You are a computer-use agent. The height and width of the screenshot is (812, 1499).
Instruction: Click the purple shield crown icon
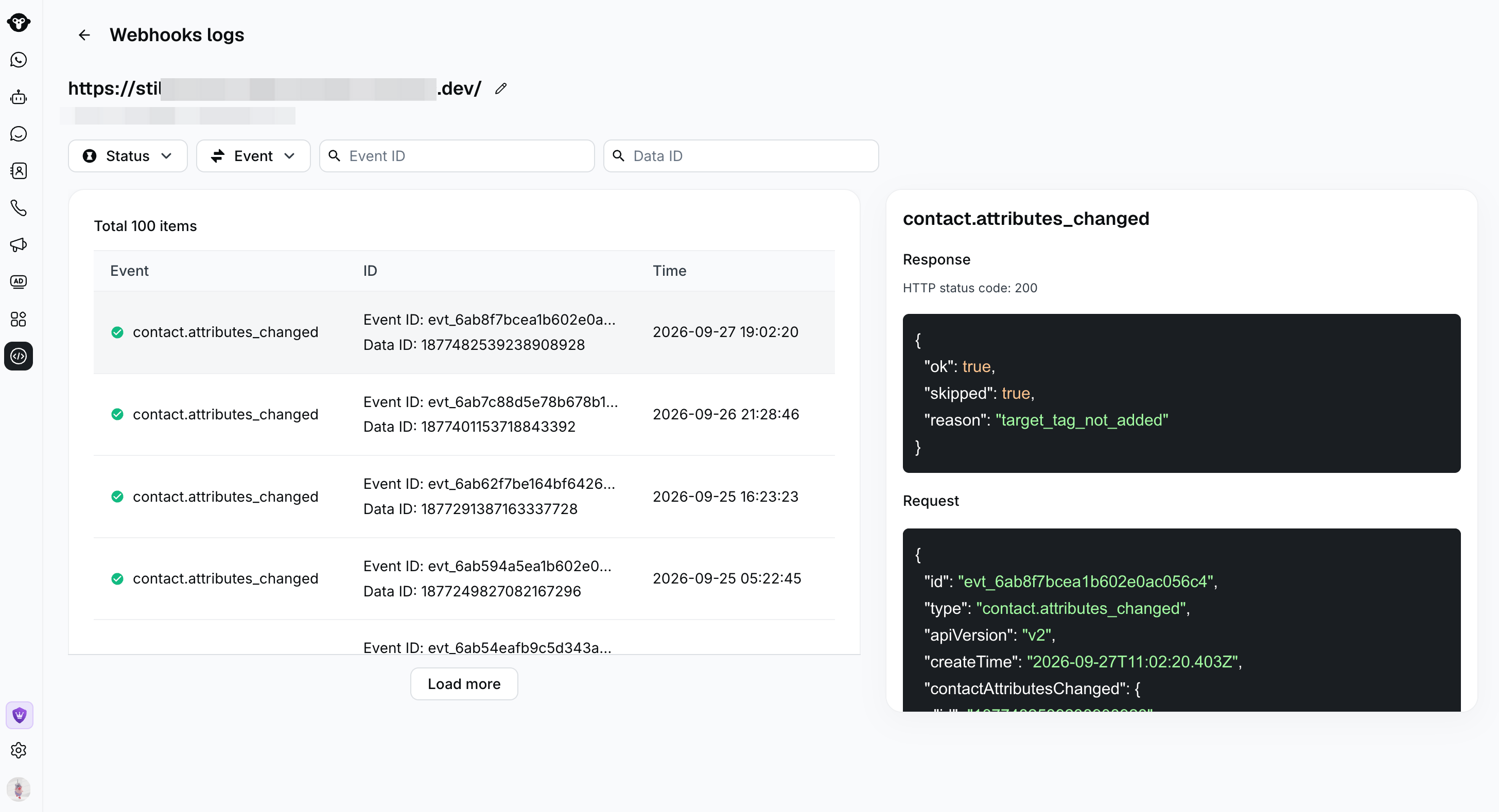19,715
